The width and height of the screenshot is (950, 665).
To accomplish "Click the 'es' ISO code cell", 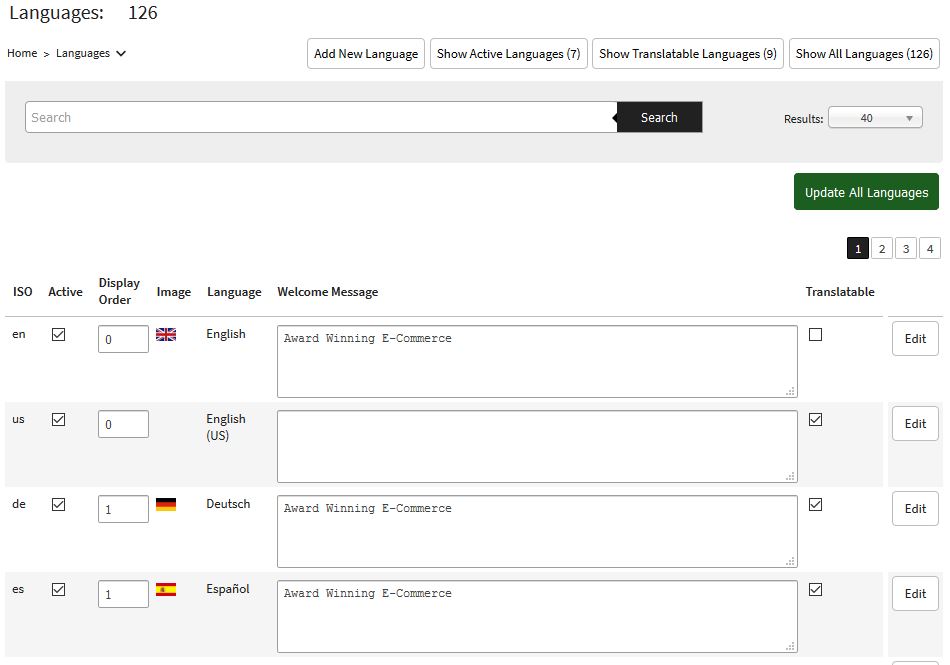I will click(18, 589).
